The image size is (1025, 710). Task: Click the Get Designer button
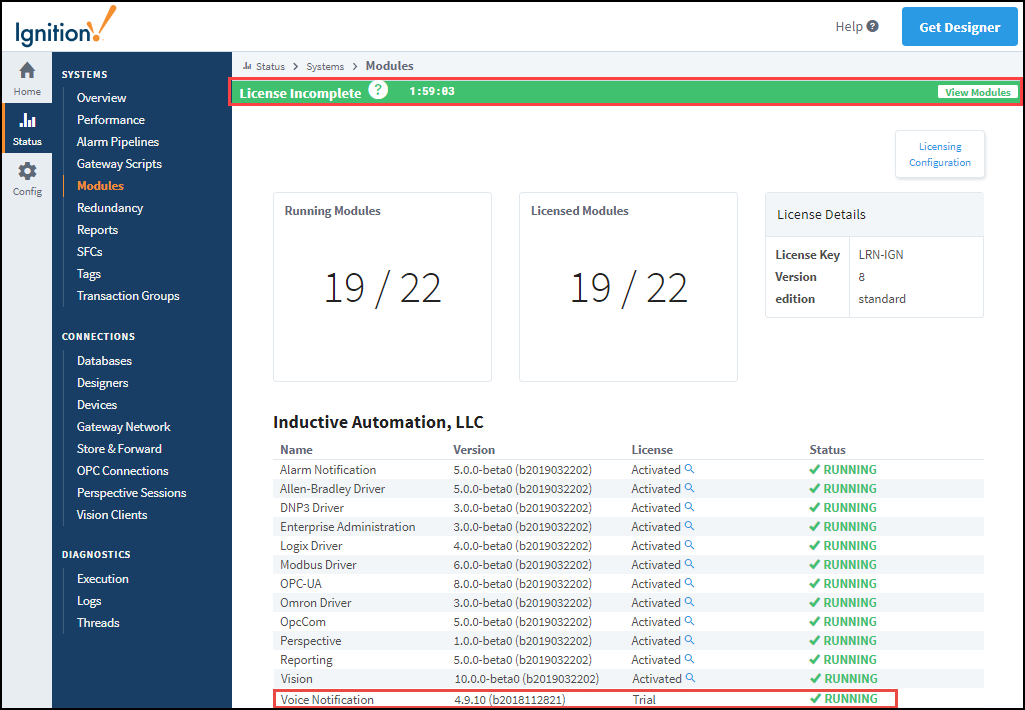(x=960, y=27)
